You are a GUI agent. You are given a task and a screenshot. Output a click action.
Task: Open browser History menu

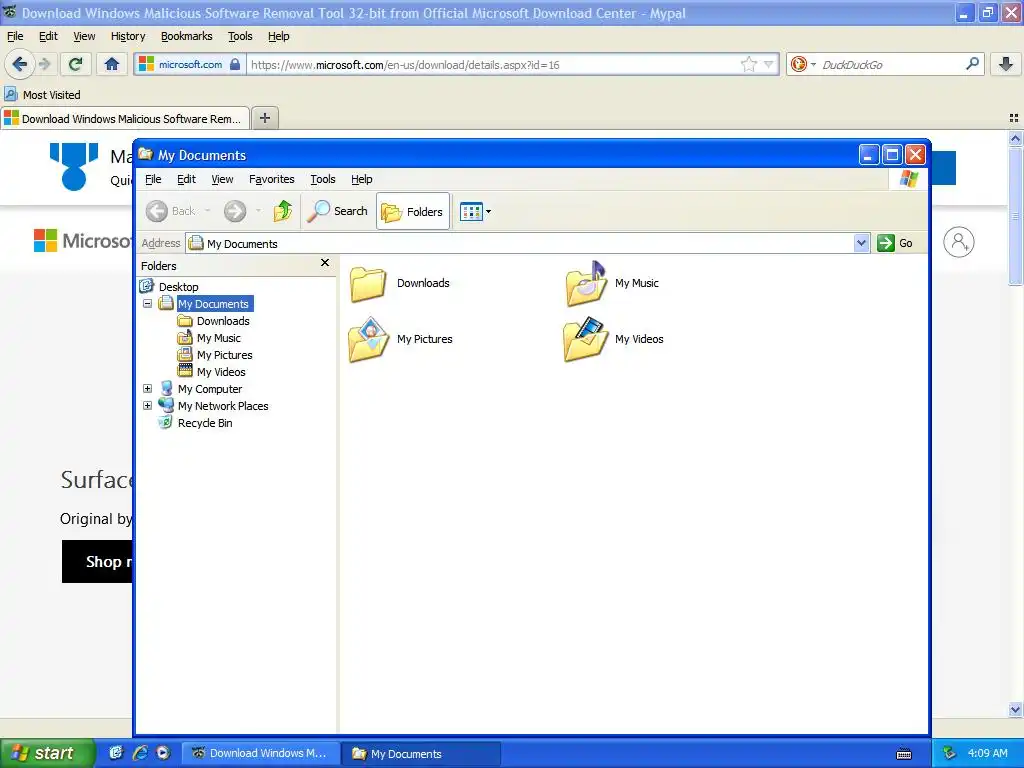tap(128, 36)
